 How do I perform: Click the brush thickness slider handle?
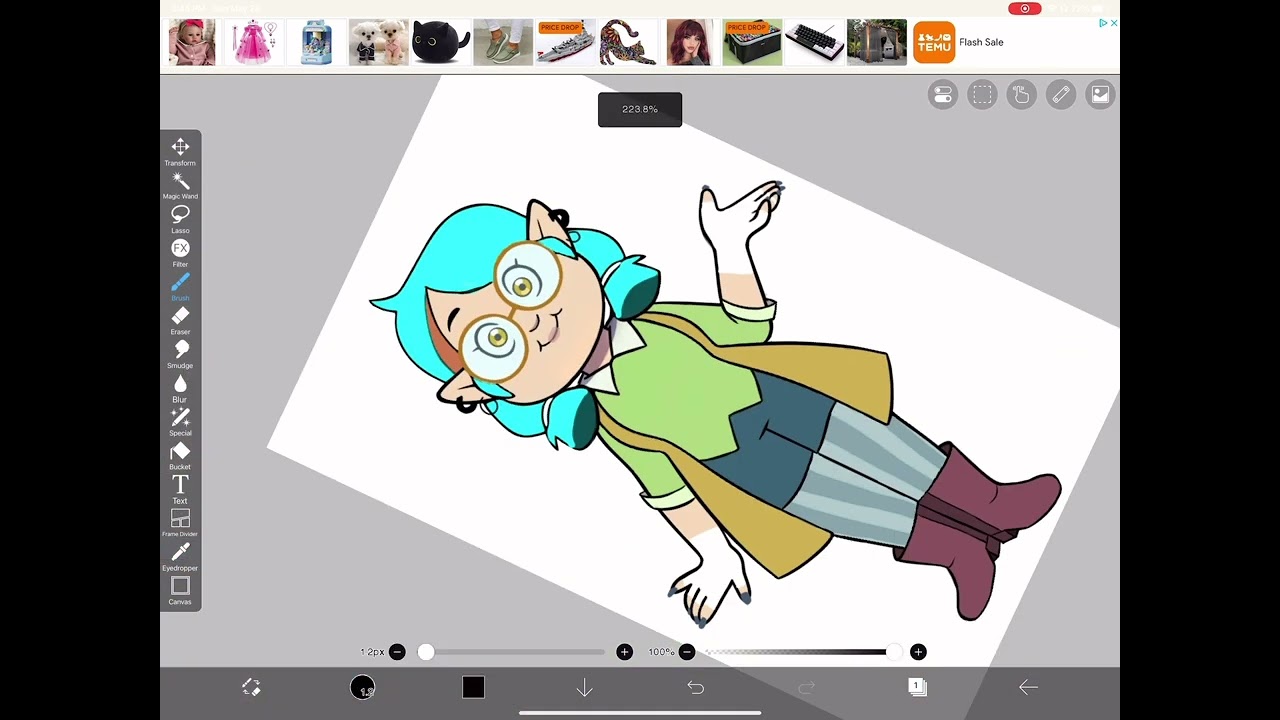pyautogui.click(x=426, y=652)
